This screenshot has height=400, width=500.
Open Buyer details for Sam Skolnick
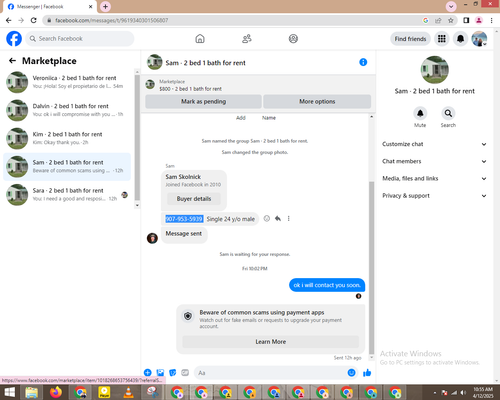coord(194,199)
